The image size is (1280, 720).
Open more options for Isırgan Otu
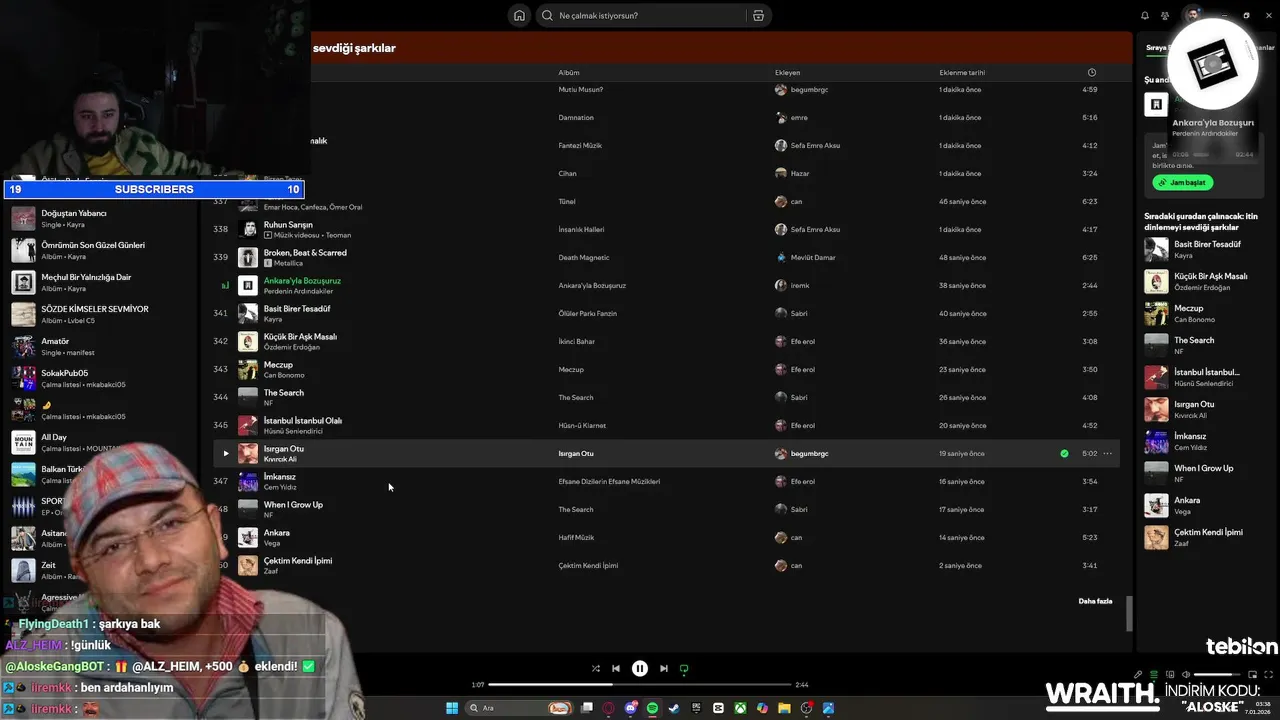(1107, 453)
